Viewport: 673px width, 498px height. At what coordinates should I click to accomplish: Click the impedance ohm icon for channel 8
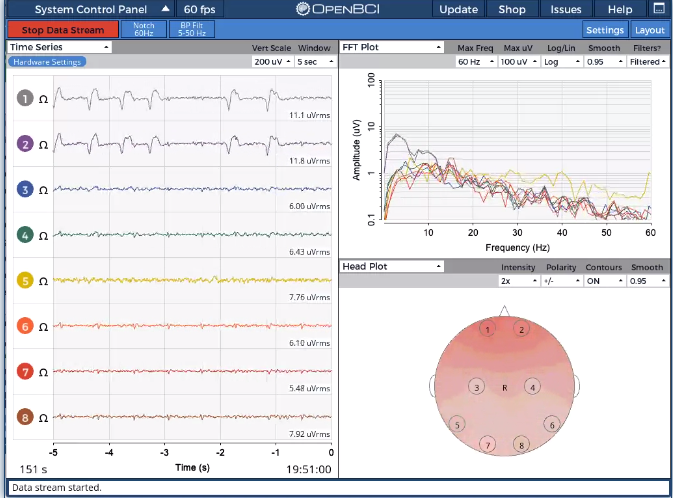(x=43, y=417)
